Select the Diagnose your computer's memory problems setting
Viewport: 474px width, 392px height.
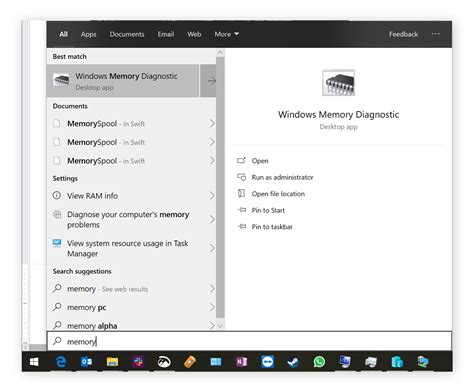point(131,219)
